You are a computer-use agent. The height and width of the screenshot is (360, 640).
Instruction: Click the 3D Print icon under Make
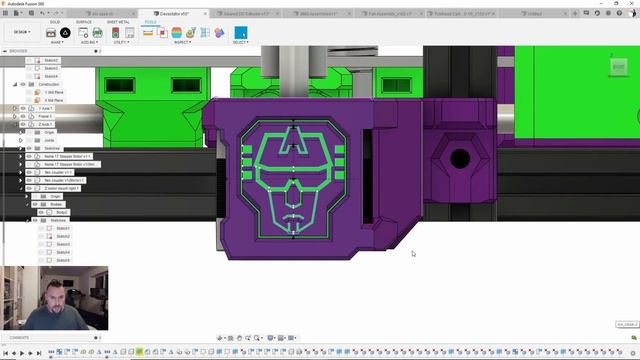pyautogui.click(x=51, y=33)
